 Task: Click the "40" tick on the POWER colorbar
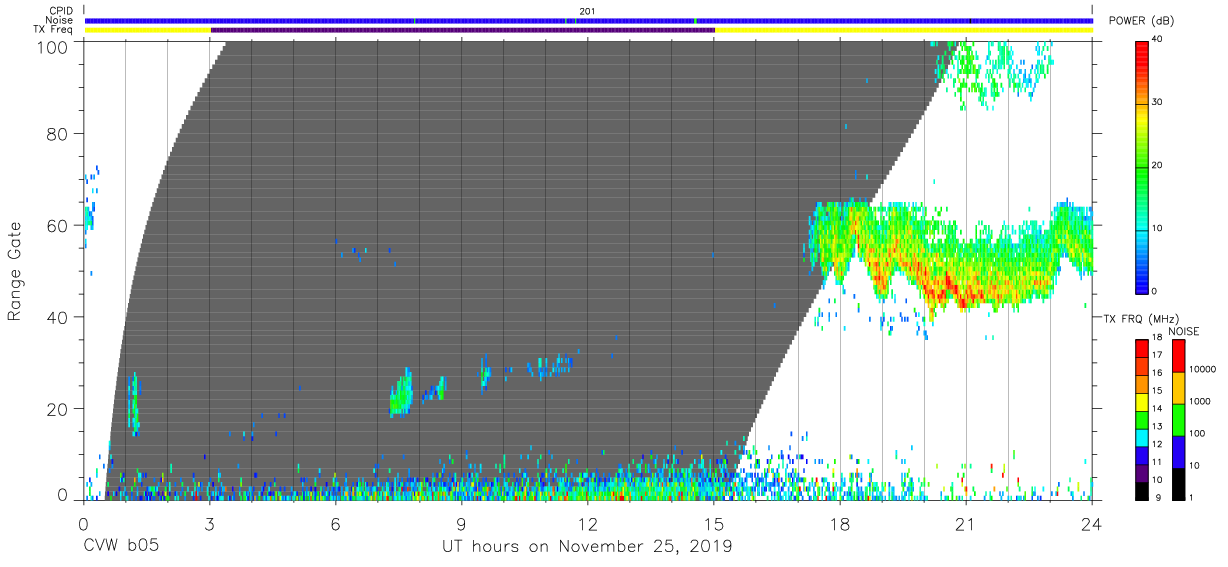point(1158,40)
